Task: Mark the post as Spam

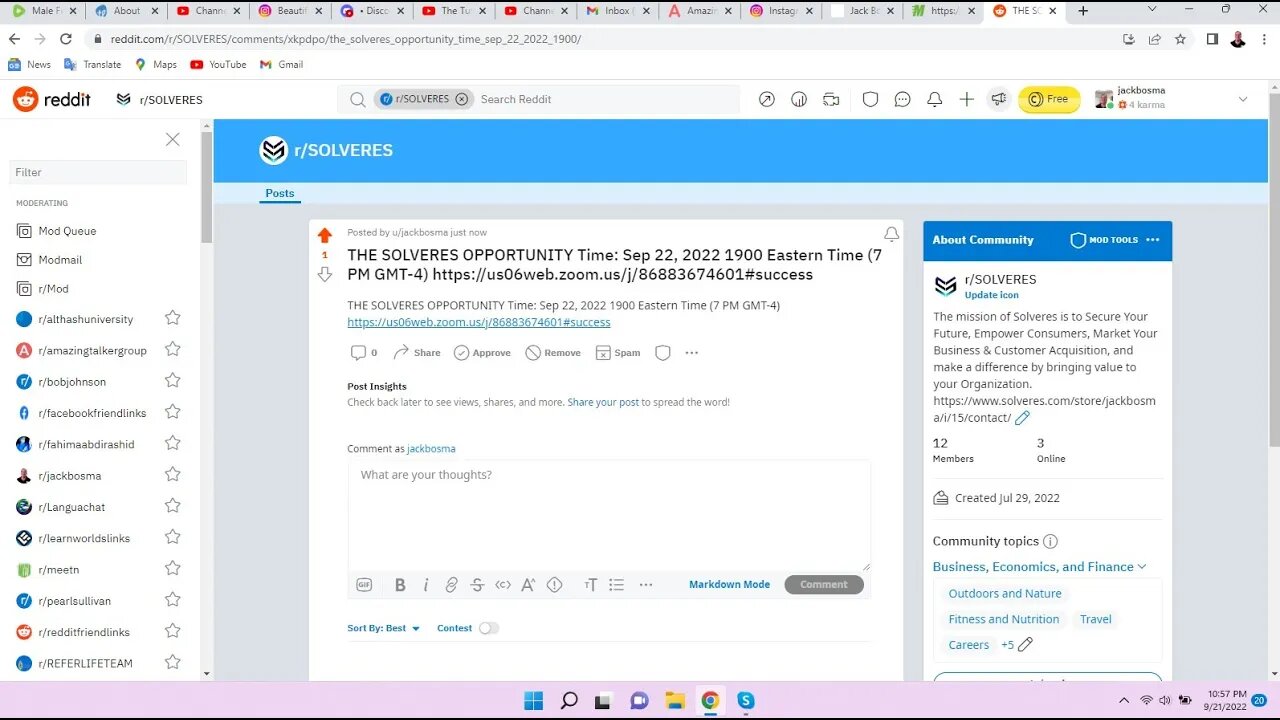Action: point(618,353)
